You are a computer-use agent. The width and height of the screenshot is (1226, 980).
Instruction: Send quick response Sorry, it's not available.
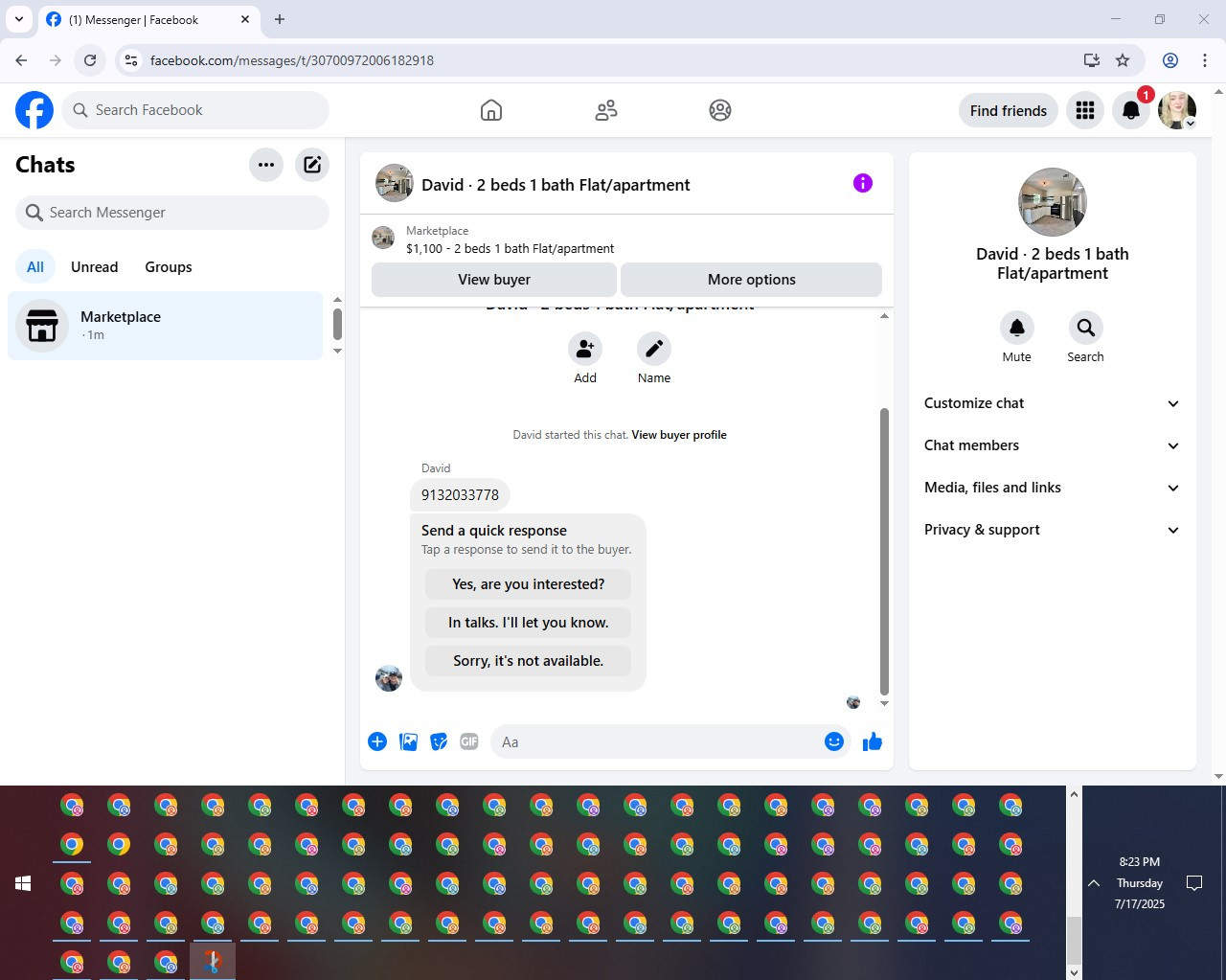[x=529, y=661]
